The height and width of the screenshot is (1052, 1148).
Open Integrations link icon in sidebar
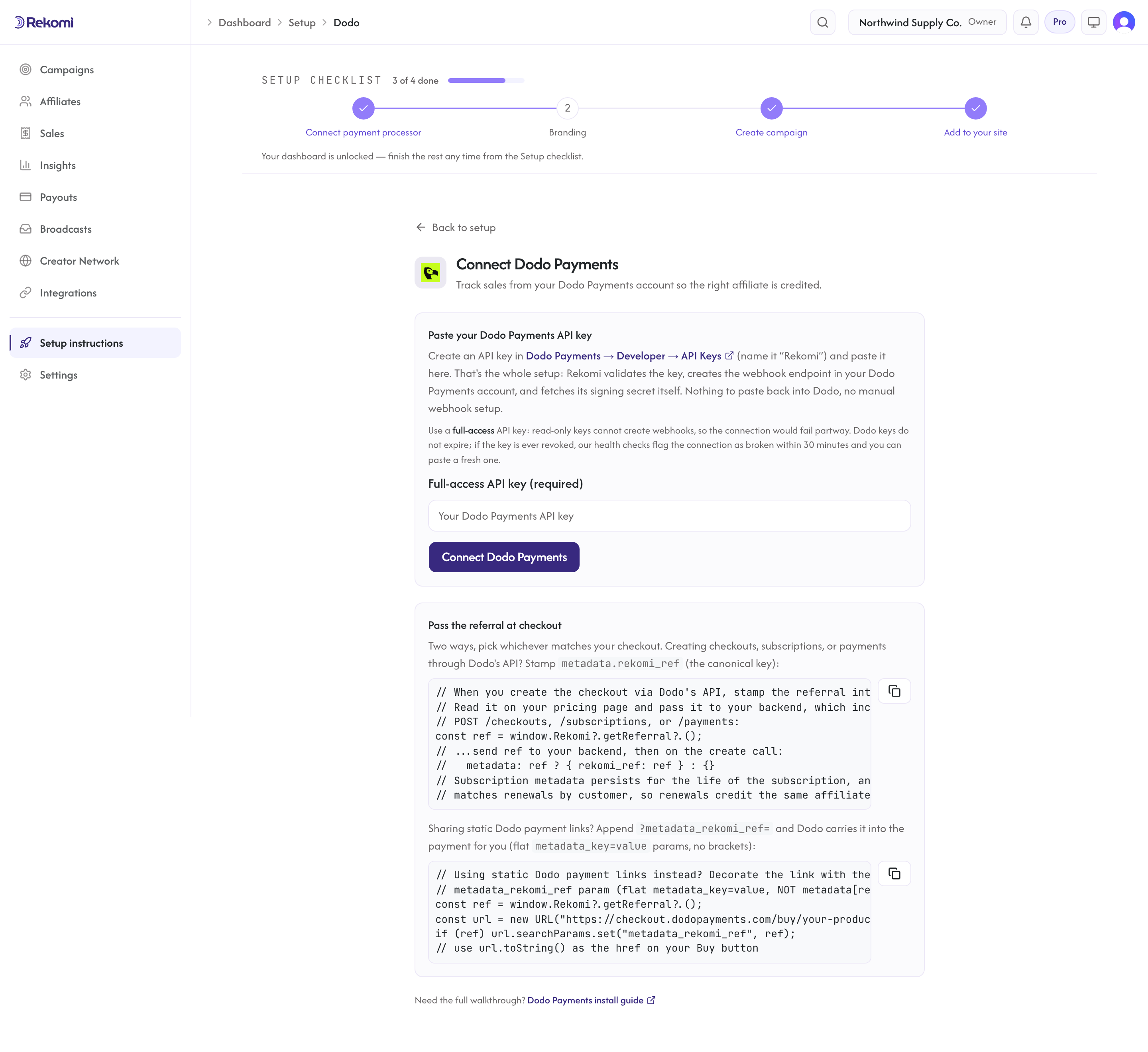26,292
